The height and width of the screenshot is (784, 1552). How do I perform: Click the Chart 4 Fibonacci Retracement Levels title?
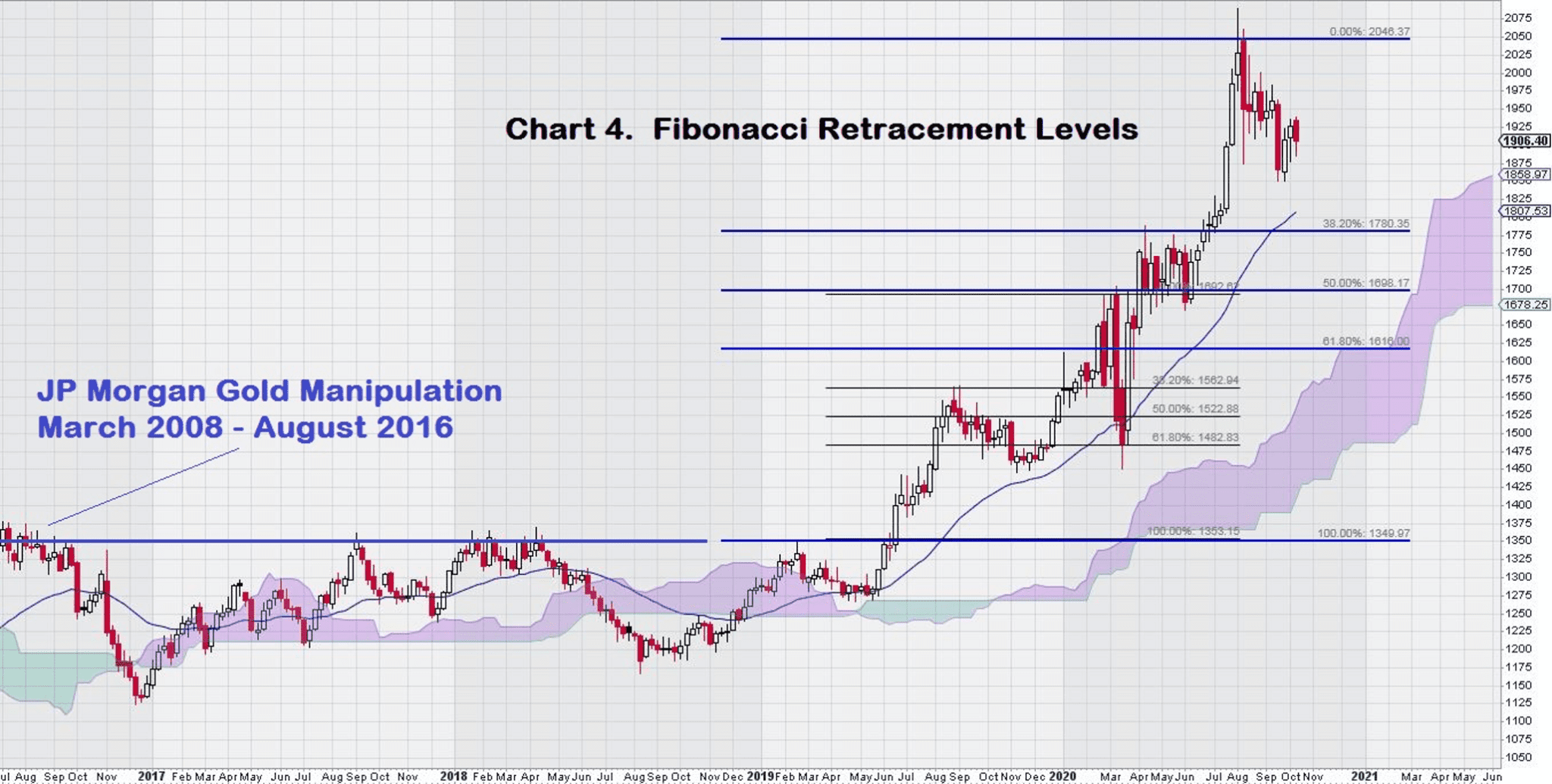click(821, 129)
